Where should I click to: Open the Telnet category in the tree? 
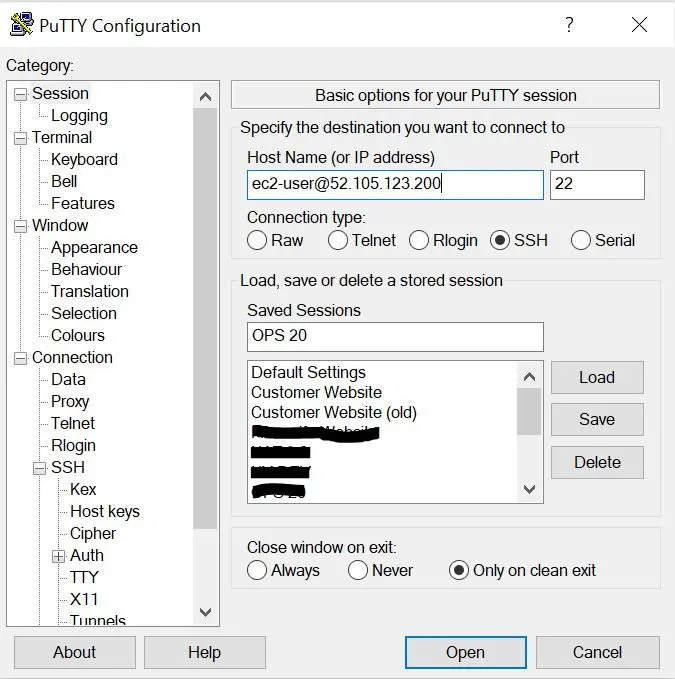73,424
